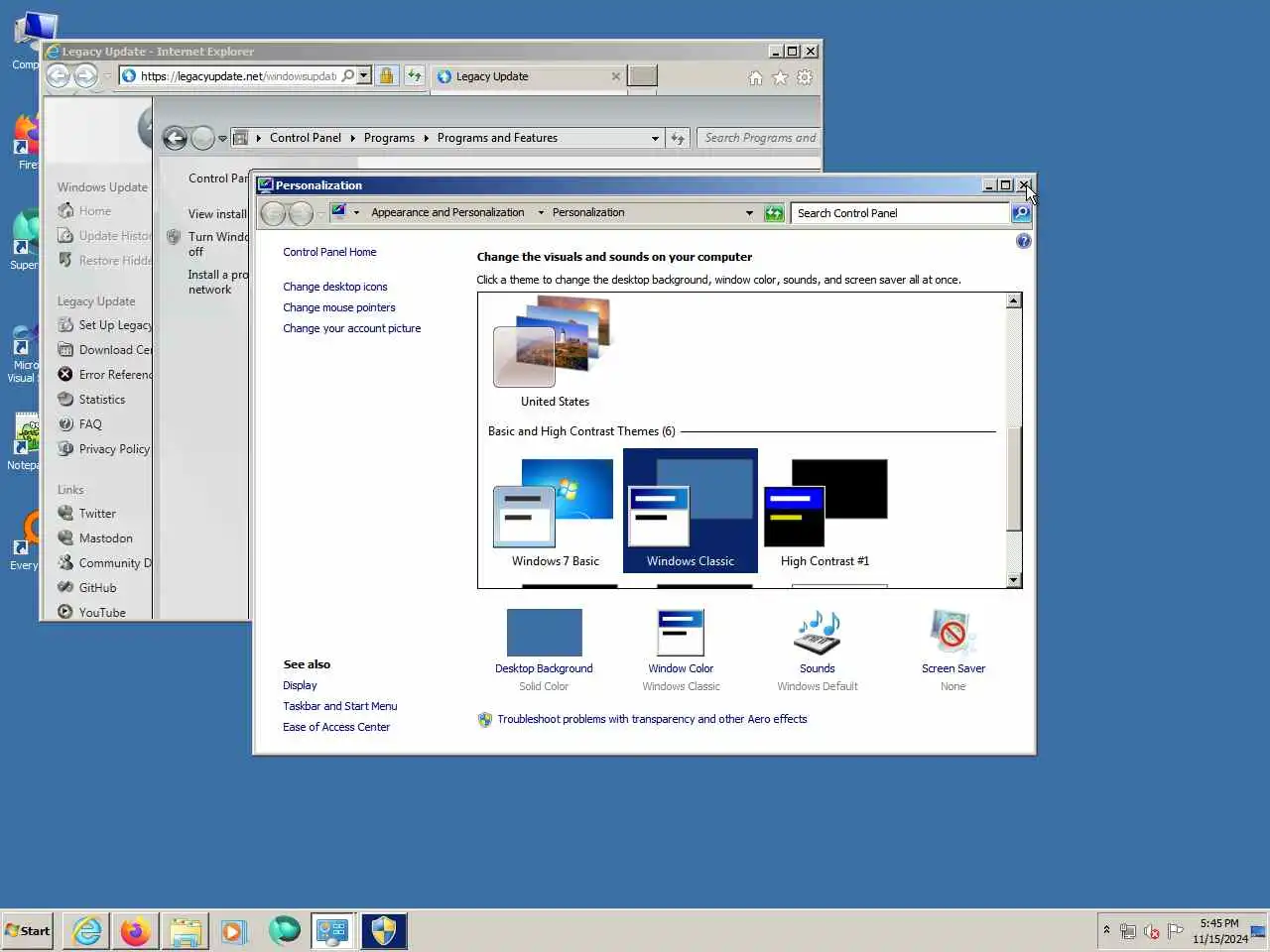Click the theme list scroll up arrow
The width and height of the screenshot is (1270, 952).
[x=1013, y=300]
